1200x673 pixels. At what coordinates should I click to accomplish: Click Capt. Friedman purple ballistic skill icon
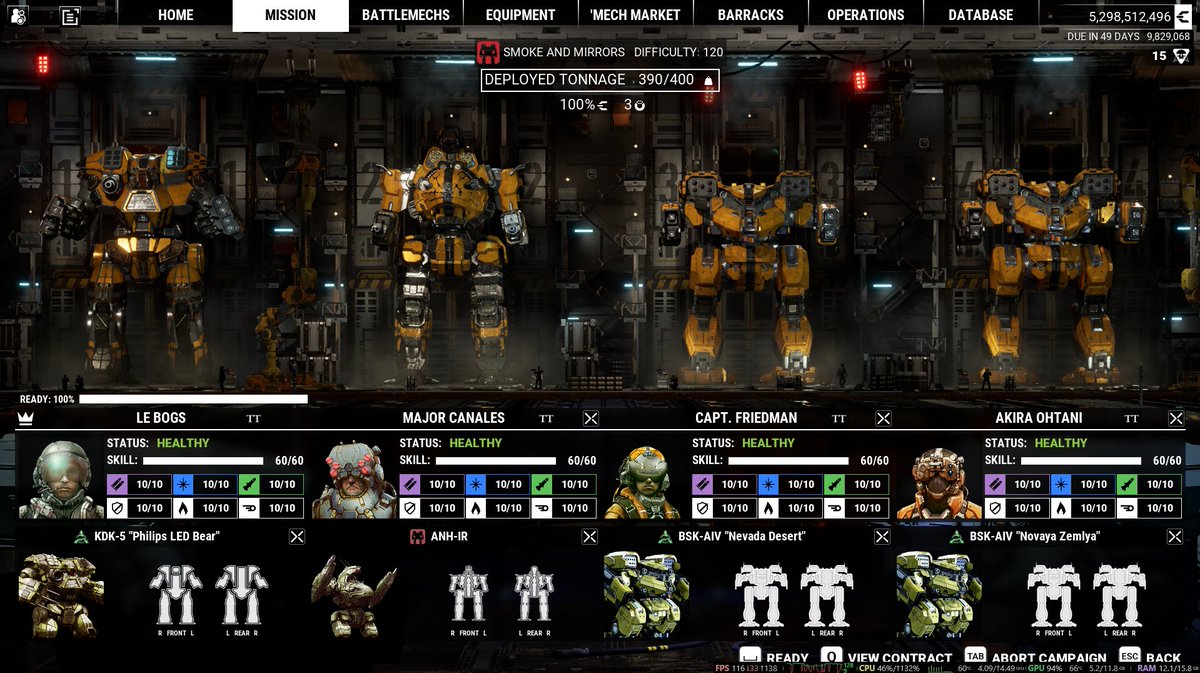[x=702, y=484]
